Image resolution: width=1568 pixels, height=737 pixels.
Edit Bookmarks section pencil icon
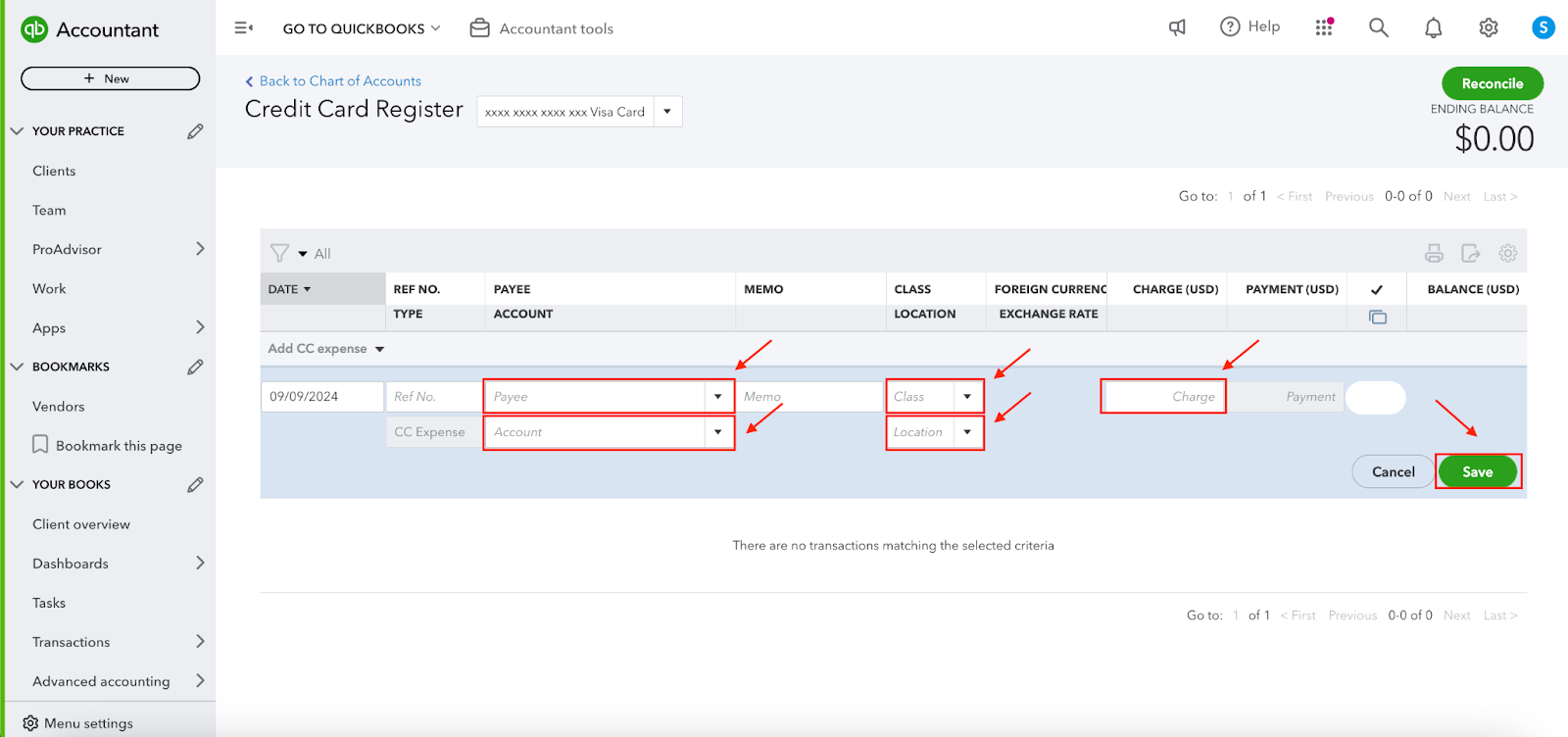tap(195, 367)
